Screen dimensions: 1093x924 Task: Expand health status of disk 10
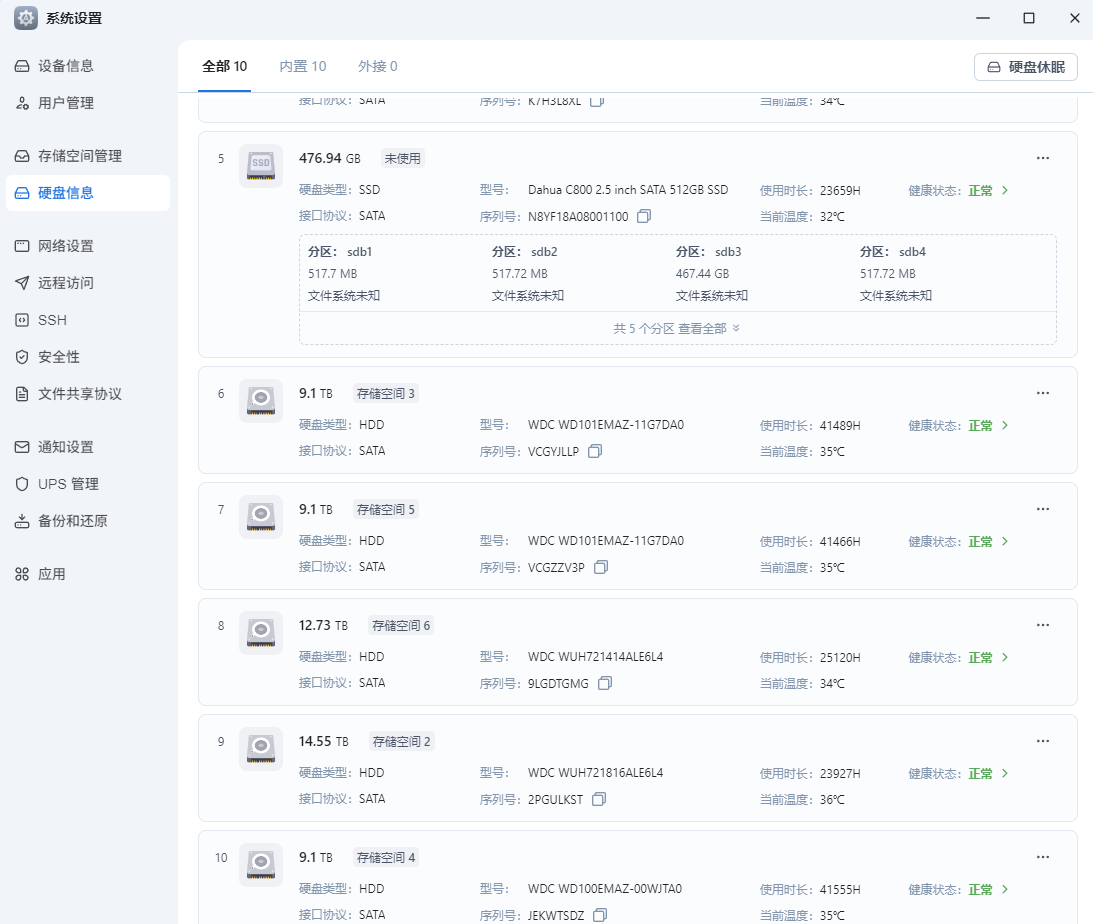(x=1004, y=889)
